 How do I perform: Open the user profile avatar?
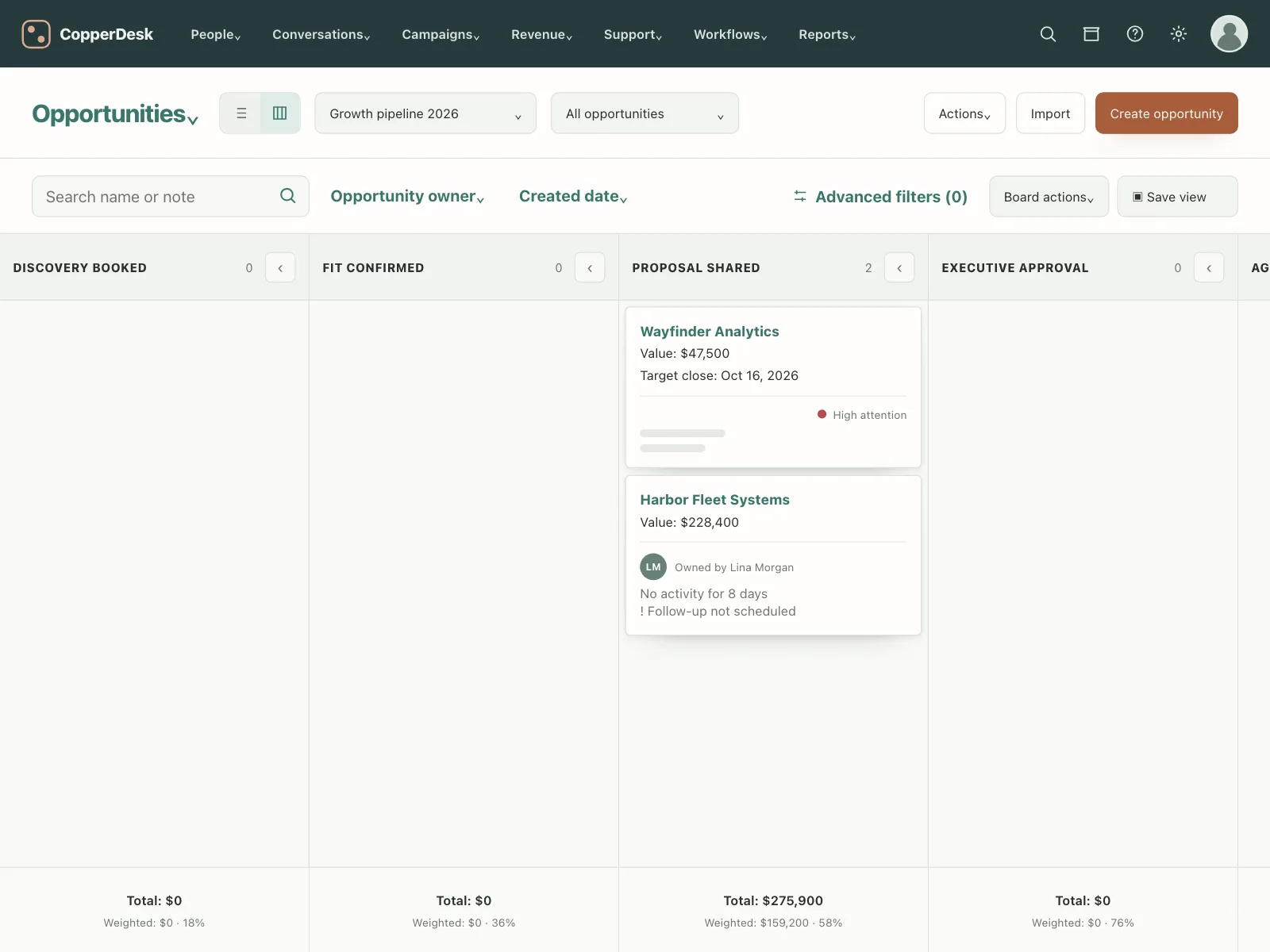1229,34
